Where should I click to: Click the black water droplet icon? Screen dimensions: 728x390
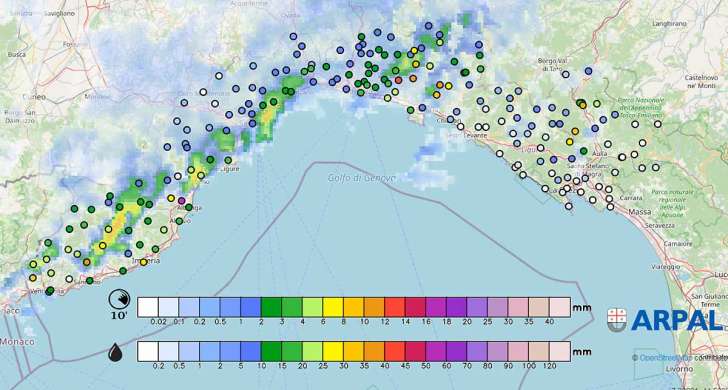(116, 352)
